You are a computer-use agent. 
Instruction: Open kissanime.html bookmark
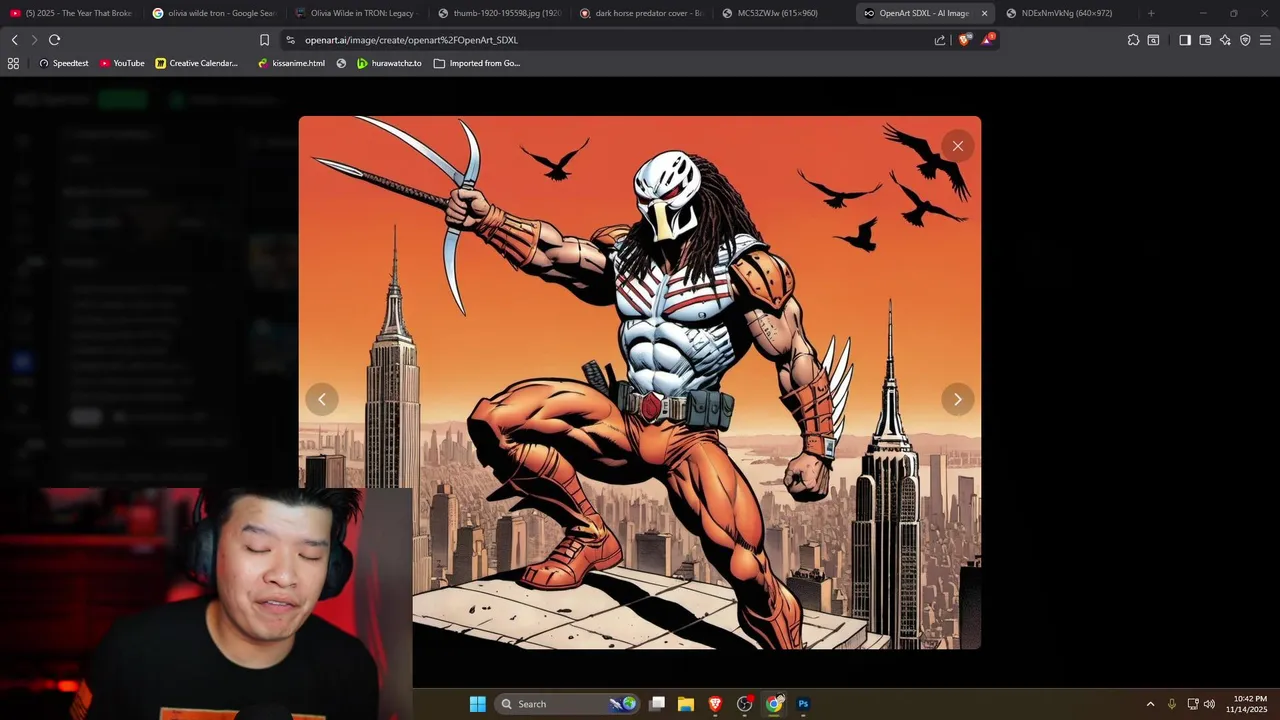pos(291,63)
